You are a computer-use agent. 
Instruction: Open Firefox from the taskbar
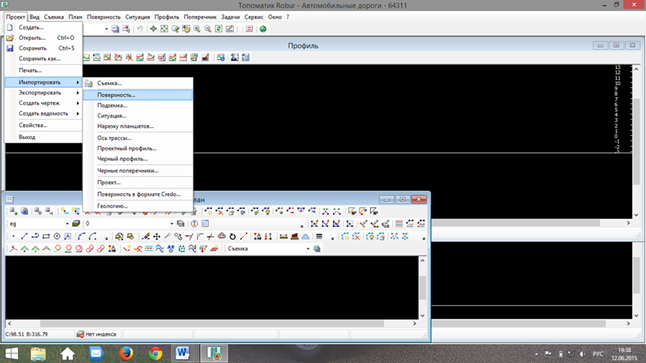(126, 354)
